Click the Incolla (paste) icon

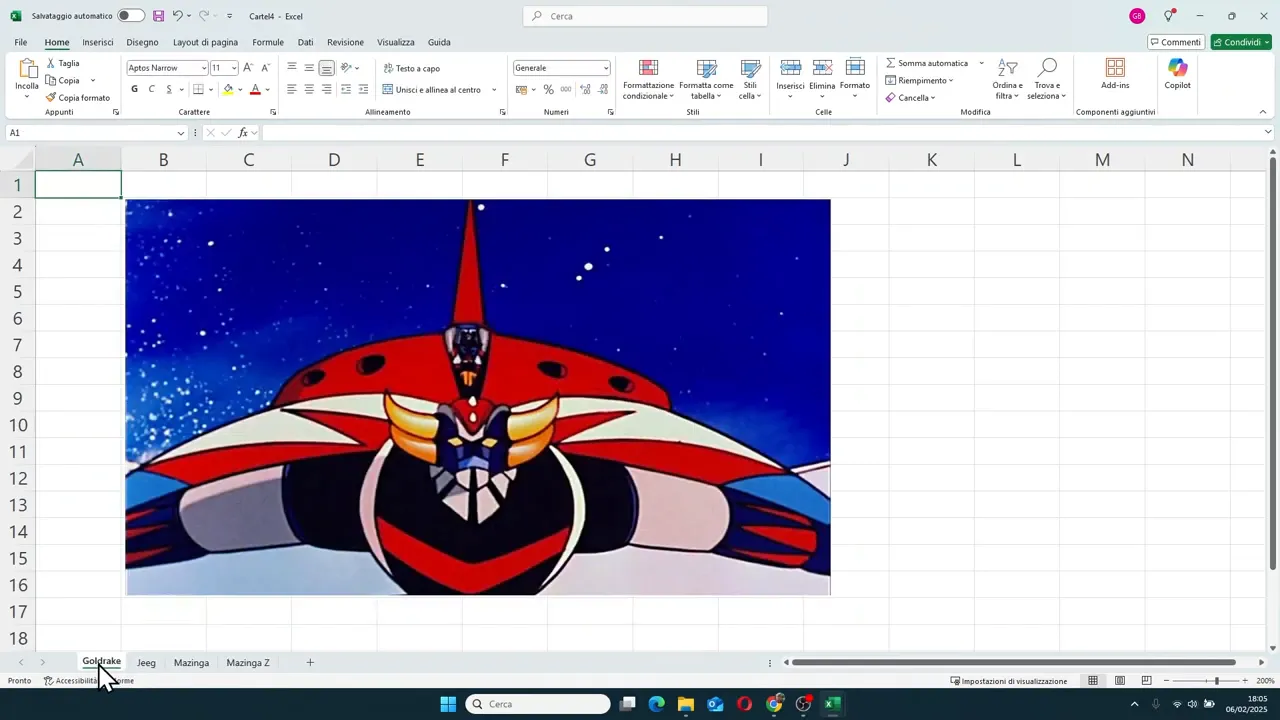(x=27, y=69)
